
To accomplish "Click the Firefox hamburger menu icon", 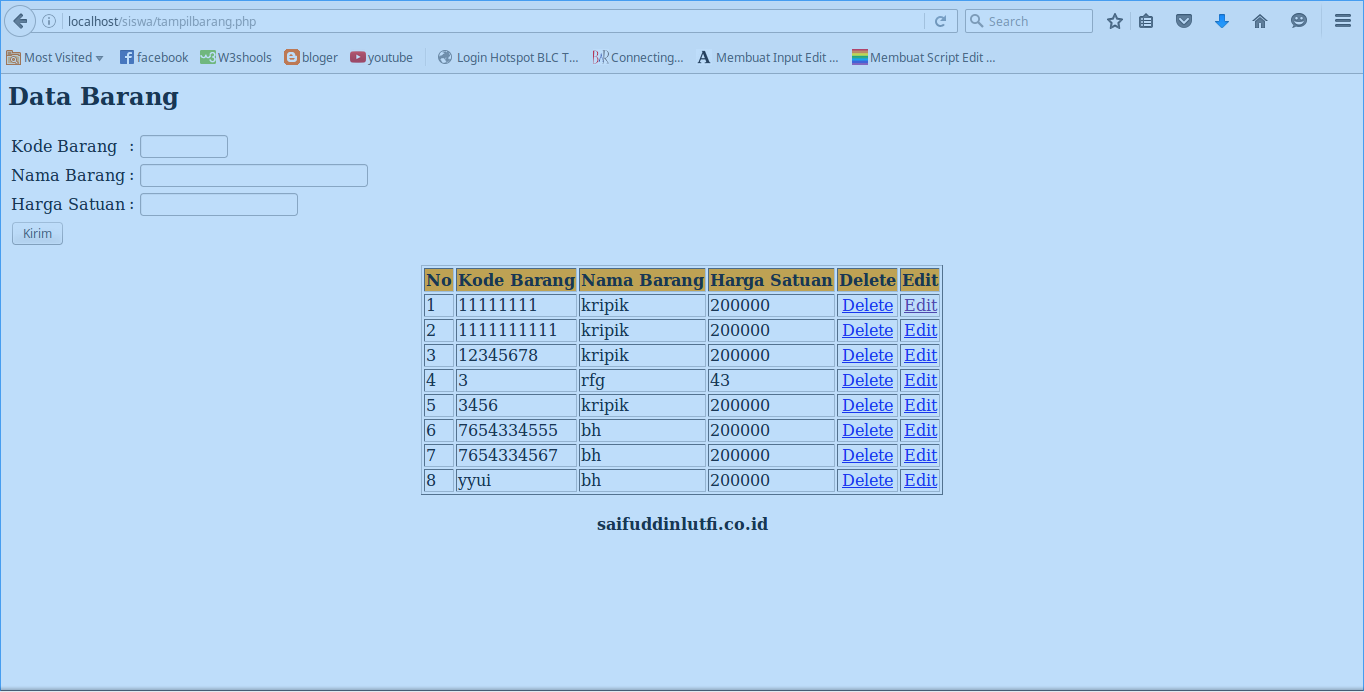I will (x=1341, y=20).
